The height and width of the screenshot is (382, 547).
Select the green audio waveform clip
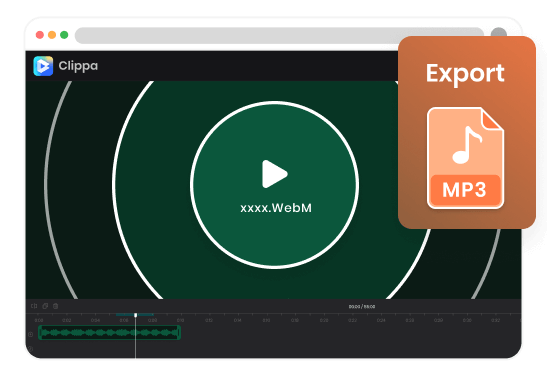(x=109, y=332)
